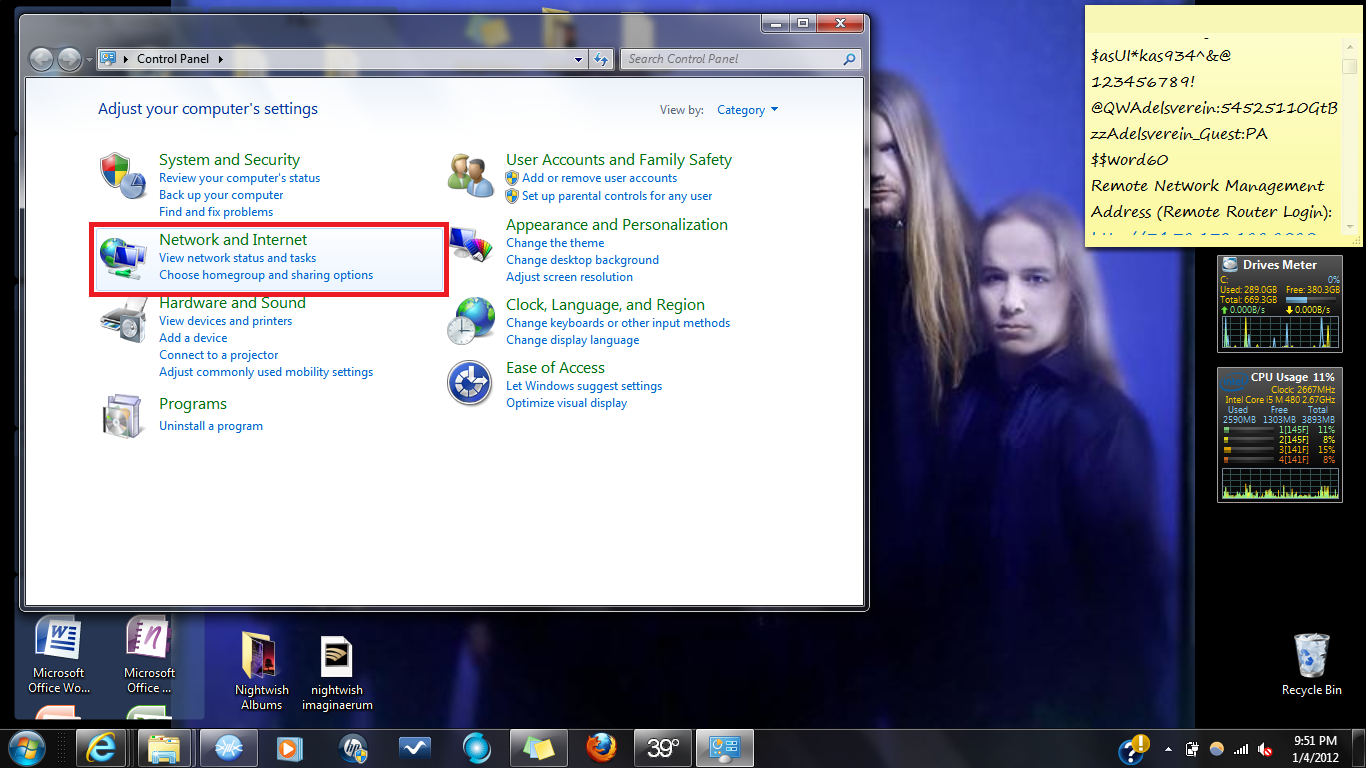Show hidden system tray icons

[1168, 748]
